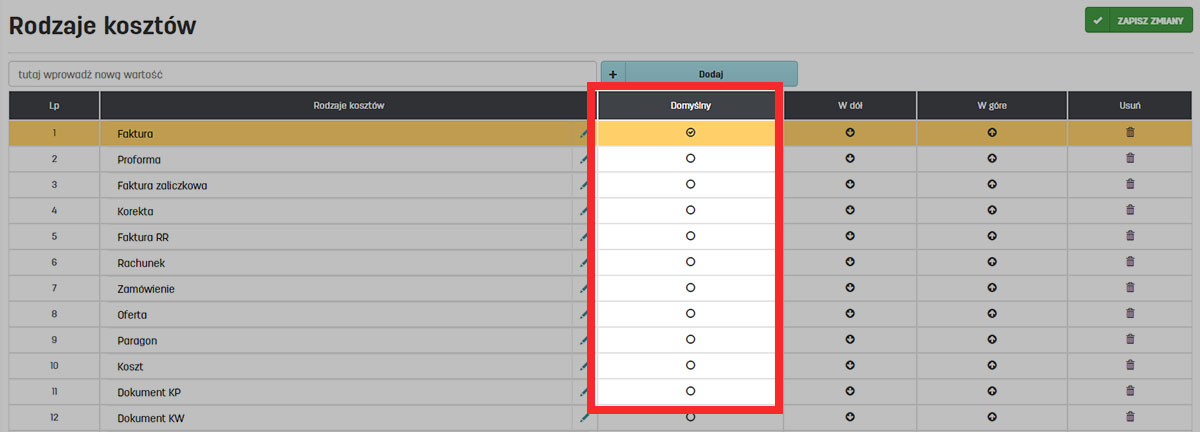Move Koszt up using the arrow icon
1200x432 pixels.
(x=991, y=366)
